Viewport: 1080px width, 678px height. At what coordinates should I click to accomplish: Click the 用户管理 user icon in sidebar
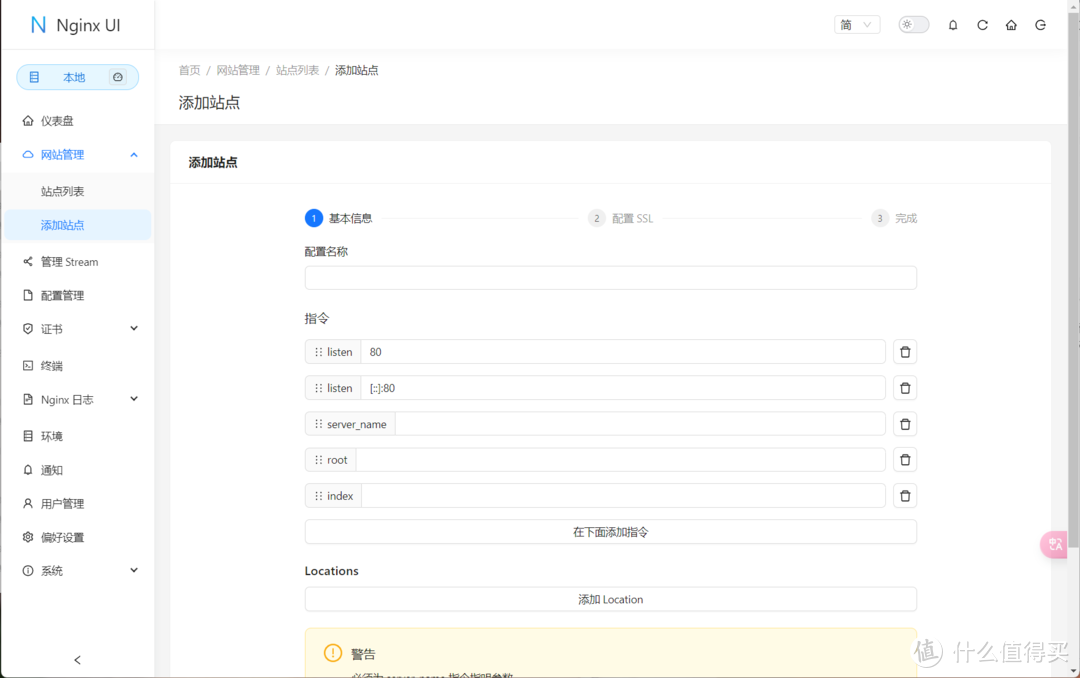(x=30, y=503)
